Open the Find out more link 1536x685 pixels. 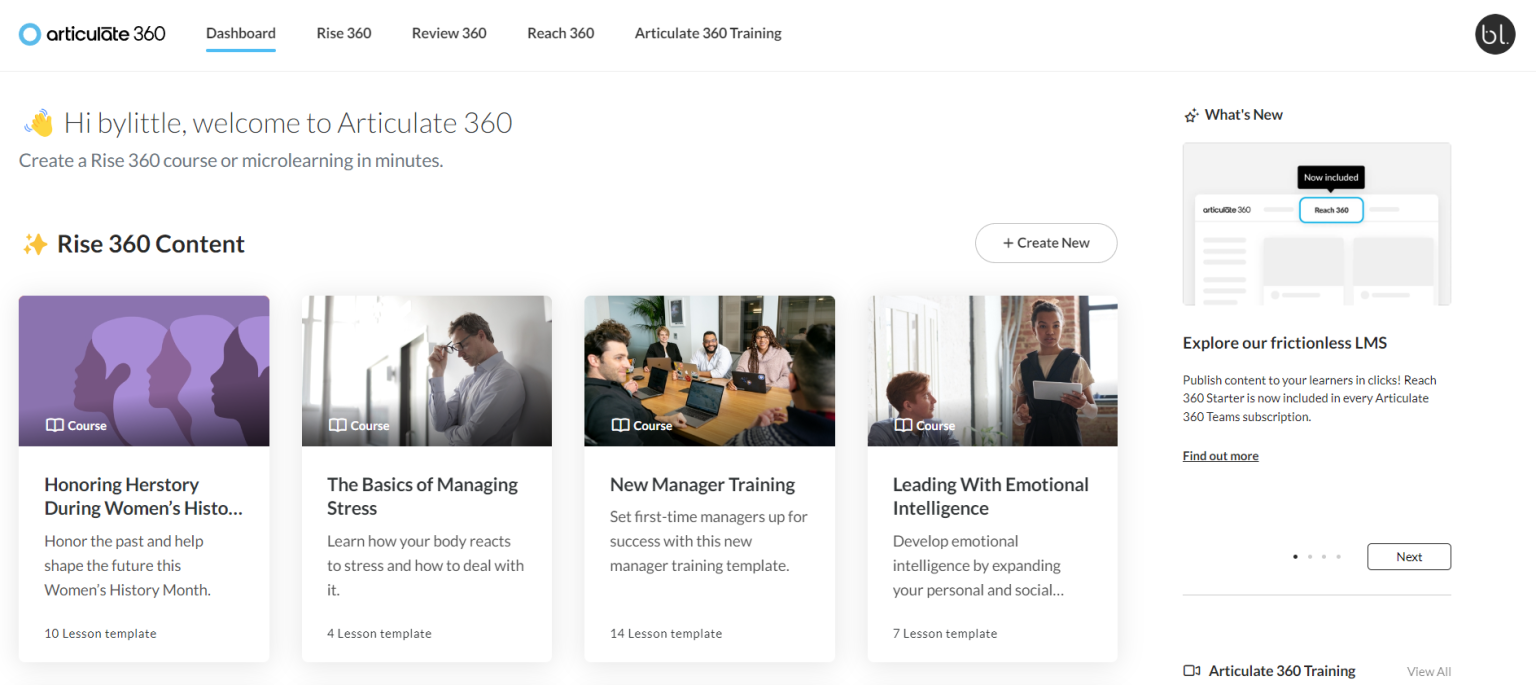pyautogui.click(x=1220, y=455)
